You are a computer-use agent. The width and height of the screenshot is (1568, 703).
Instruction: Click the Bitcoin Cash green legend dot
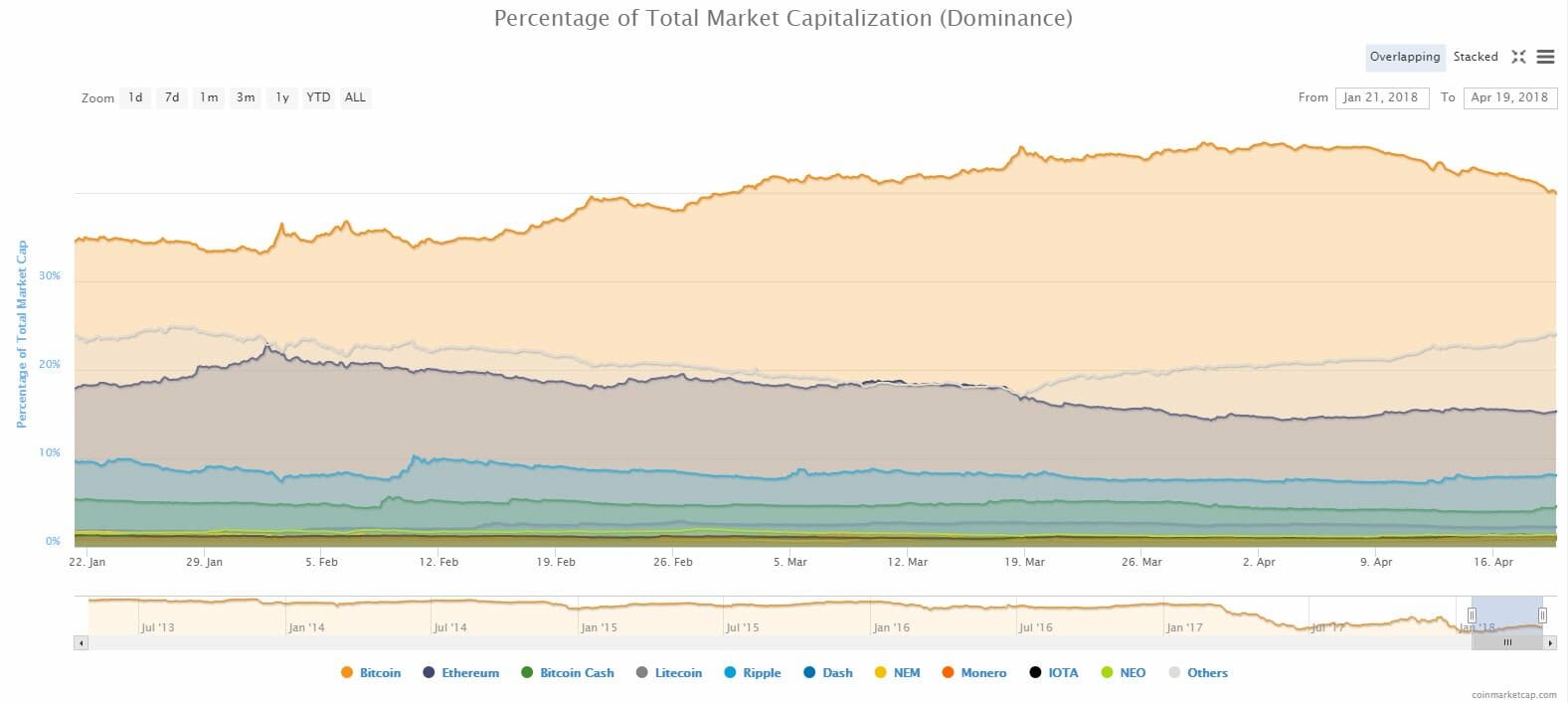pyautogui.click(x=527, y=673)
